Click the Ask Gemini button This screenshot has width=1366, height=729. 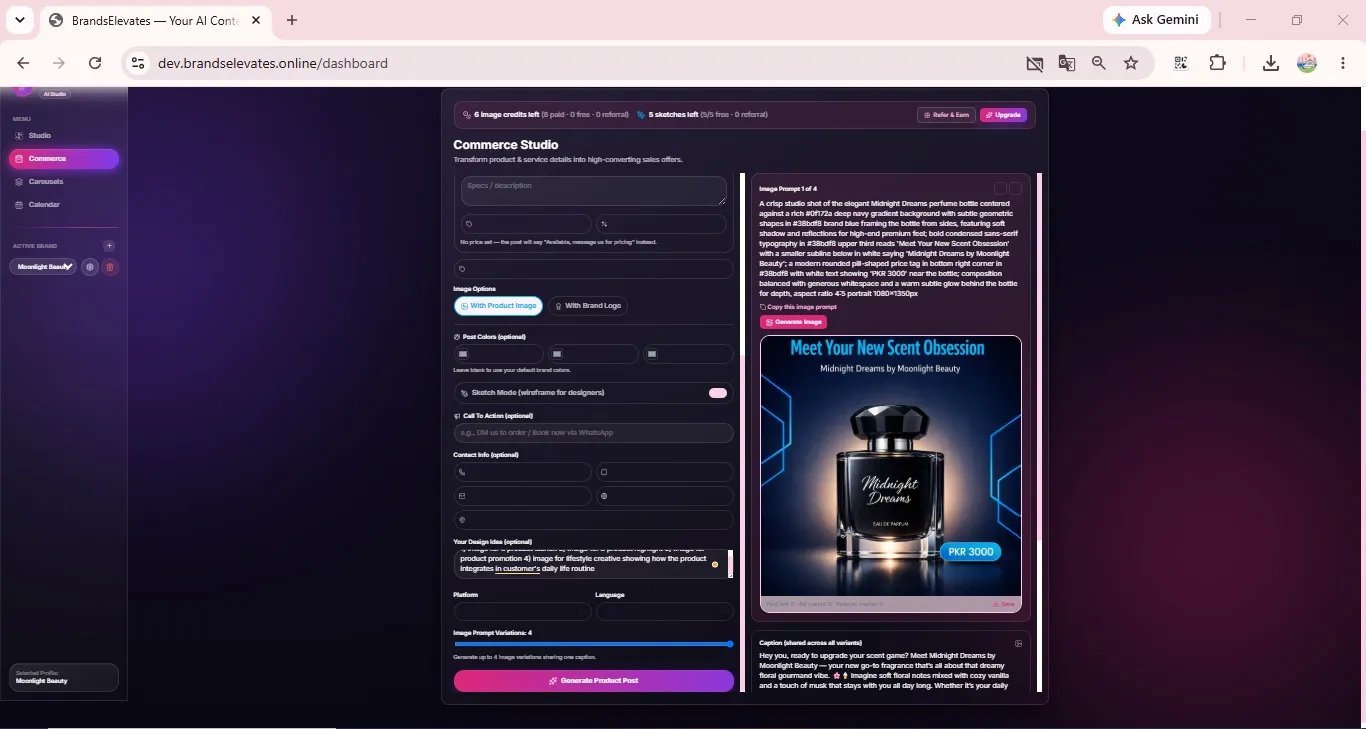click(x=1158, y=20)
